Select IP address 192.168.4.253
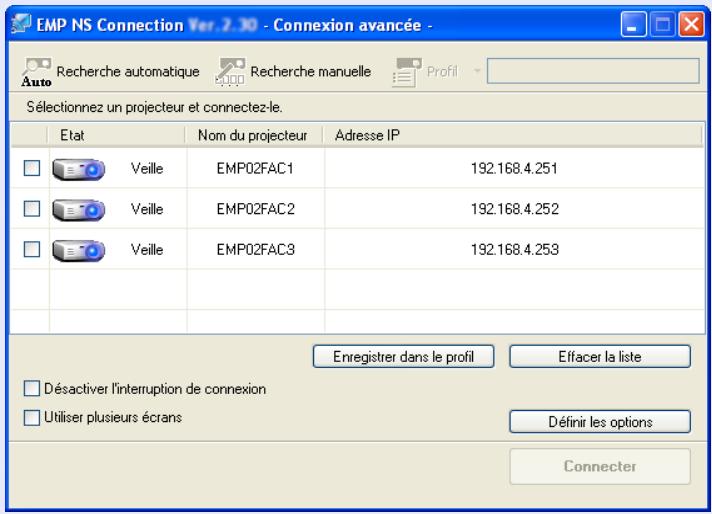Image resolution: width=712 pixels, height=514 pixels. point(514,249)
